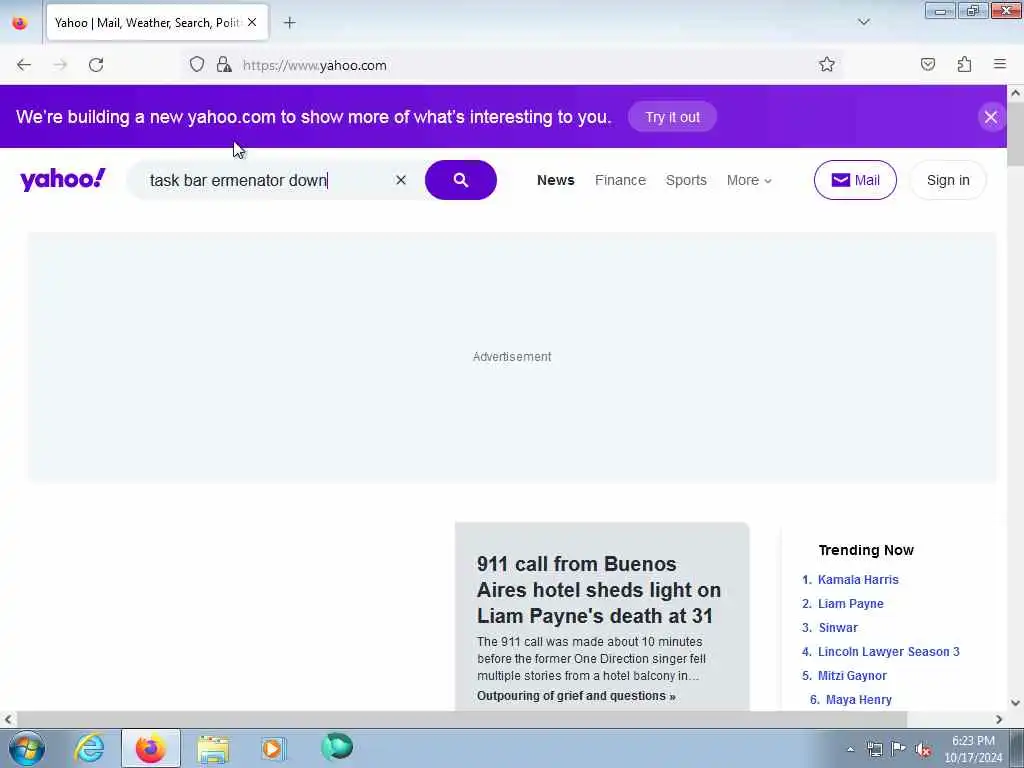Image resolution: width=1024 pixels, height=768 pixels.
Task: Select trending topic Liam Payne
Action: point(850,604)
